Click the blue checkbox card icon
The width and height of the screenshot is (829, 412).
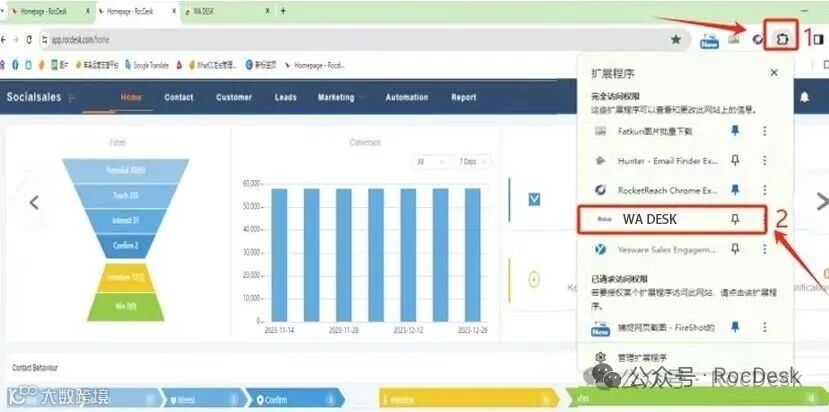coord(535,199)
